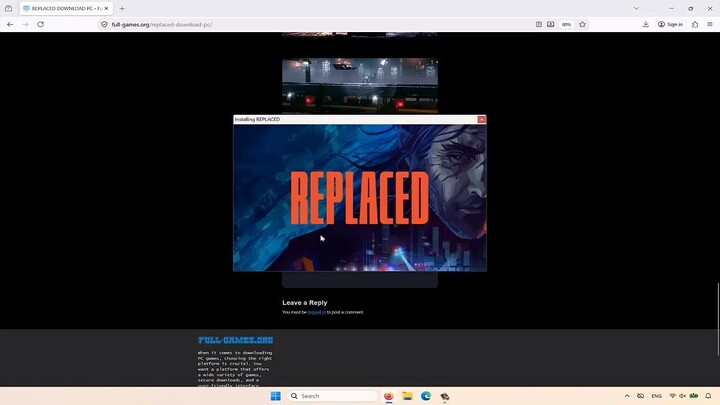
Task: Show hidden system tray icons
Action: (x=627, y=396)
